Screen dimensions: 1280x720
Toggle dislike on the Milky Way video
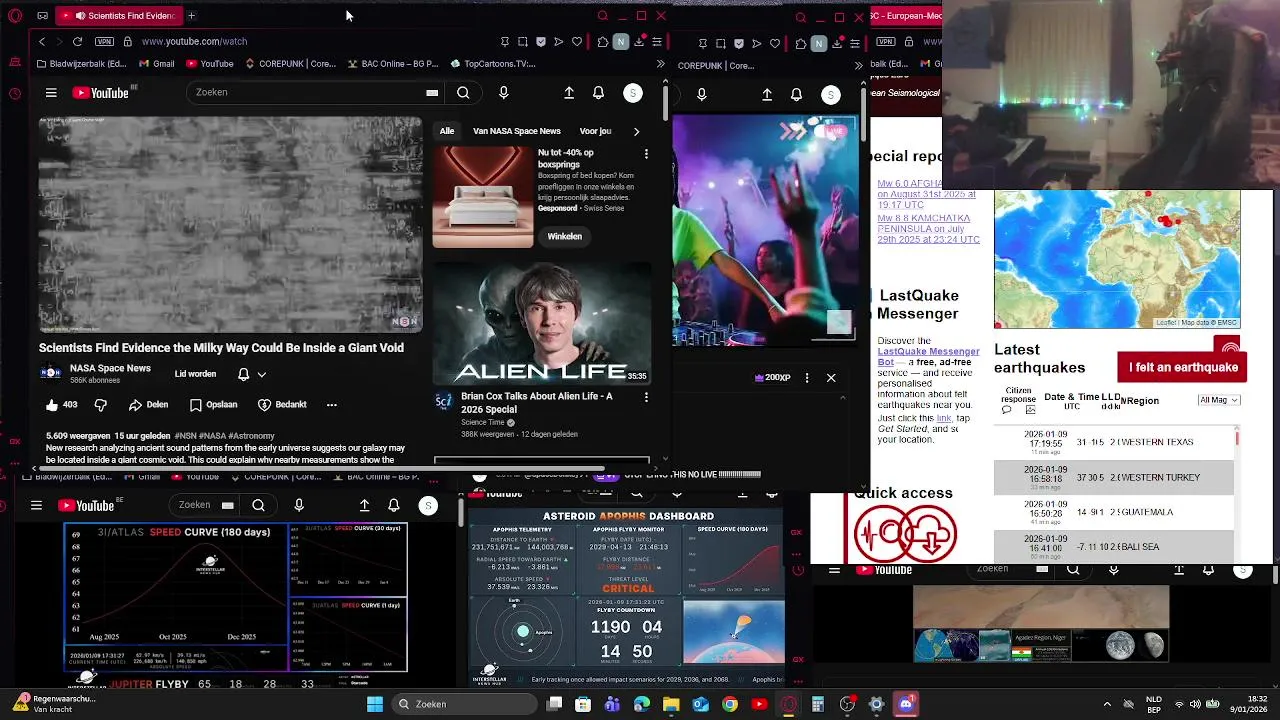pyautogui.click(x=100, y=405)
